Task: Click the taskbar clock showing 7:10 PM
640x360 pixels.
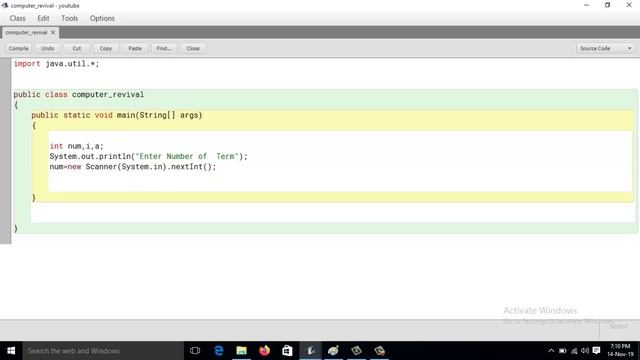Action: (x=620, y=350)
